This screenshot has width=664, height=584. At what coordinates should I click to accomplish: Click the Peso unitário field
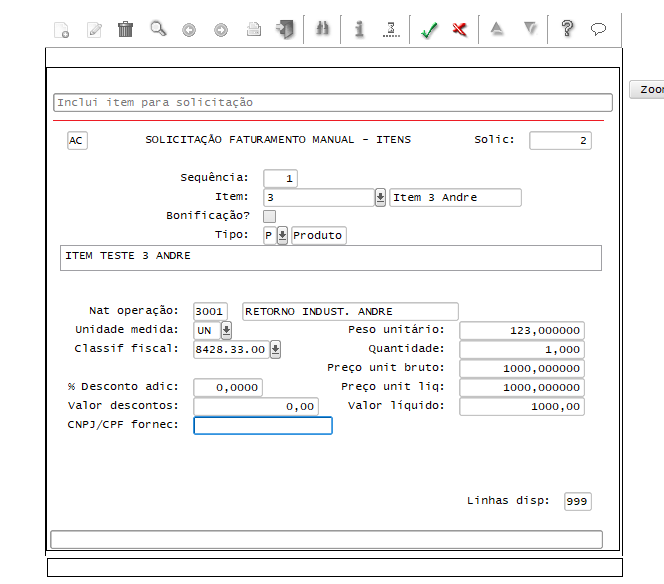pos(522,330)
